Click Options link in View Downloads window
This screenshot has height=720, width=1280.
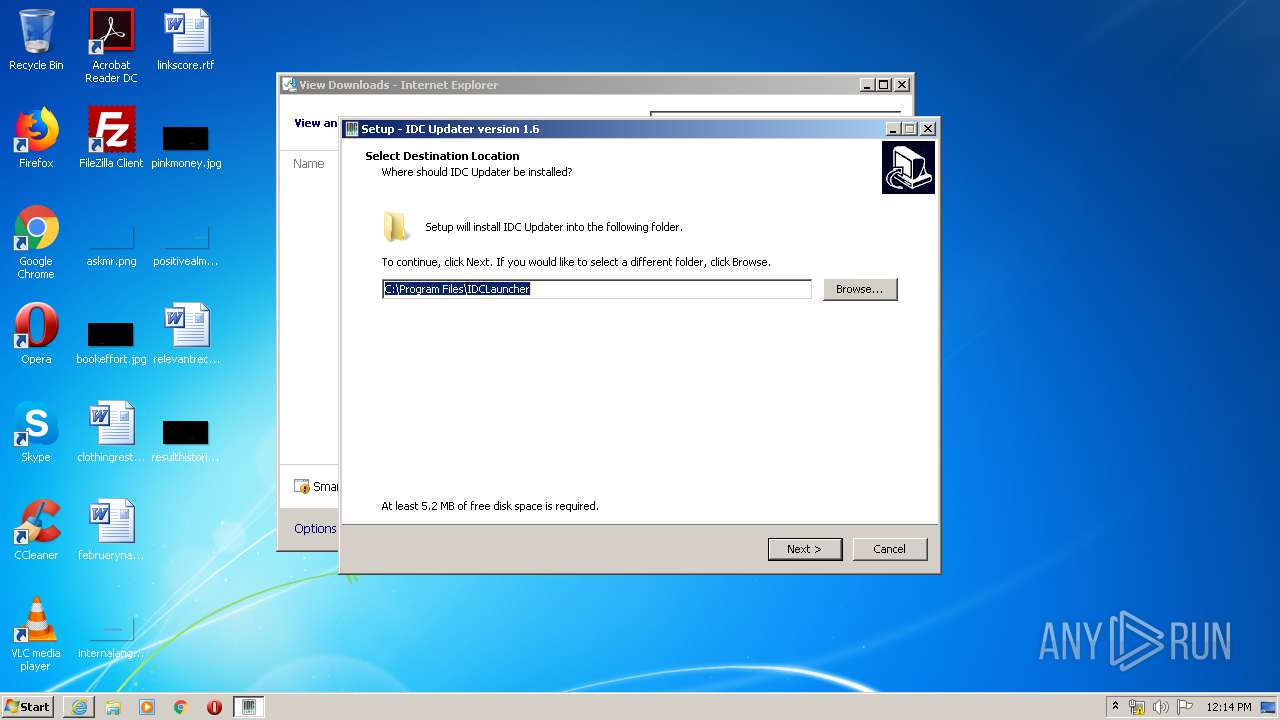point(315,529)
